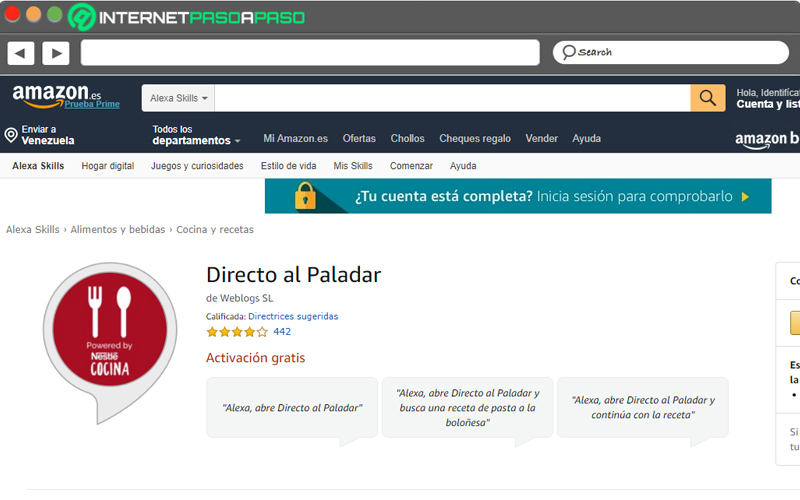Viewport: 800px width, 500px height.
Task: Click the Alimentos y bebidas breadcrumb
Action: [x=118, y=230]
